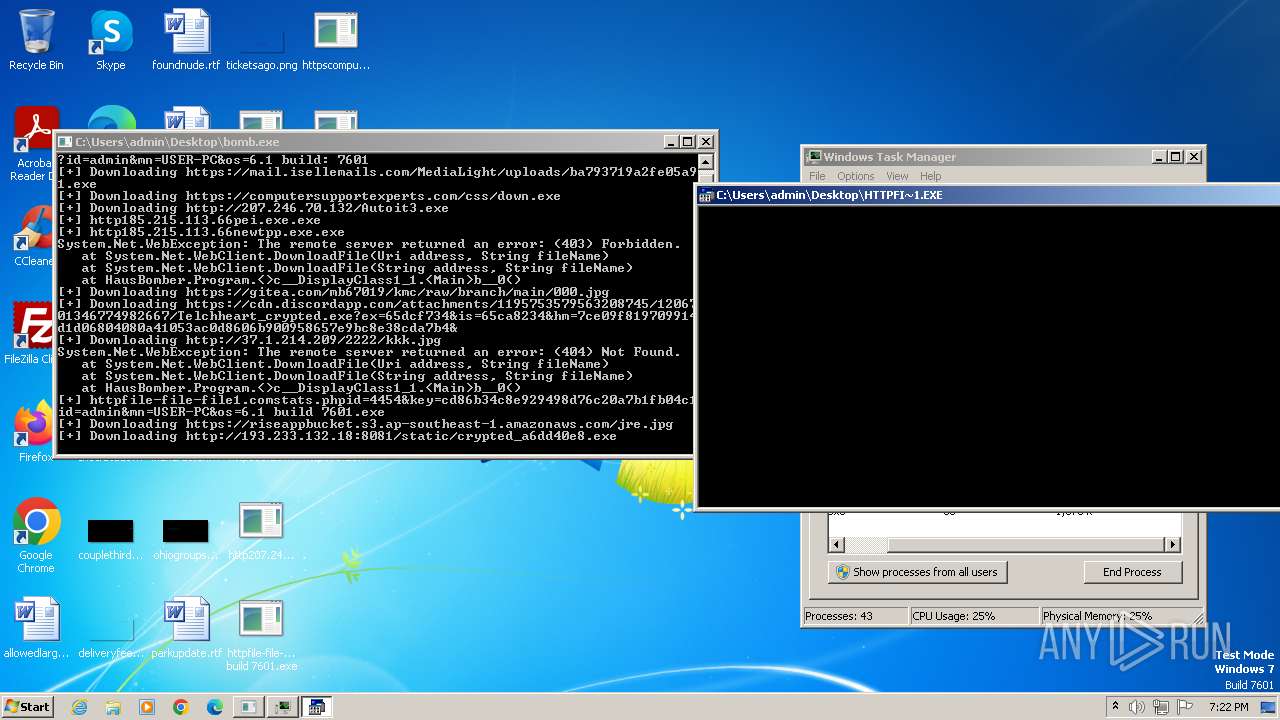The width and height of the screenshot is (1280, 720).
Task: Click End Process button
Action: coord(1132,572)
